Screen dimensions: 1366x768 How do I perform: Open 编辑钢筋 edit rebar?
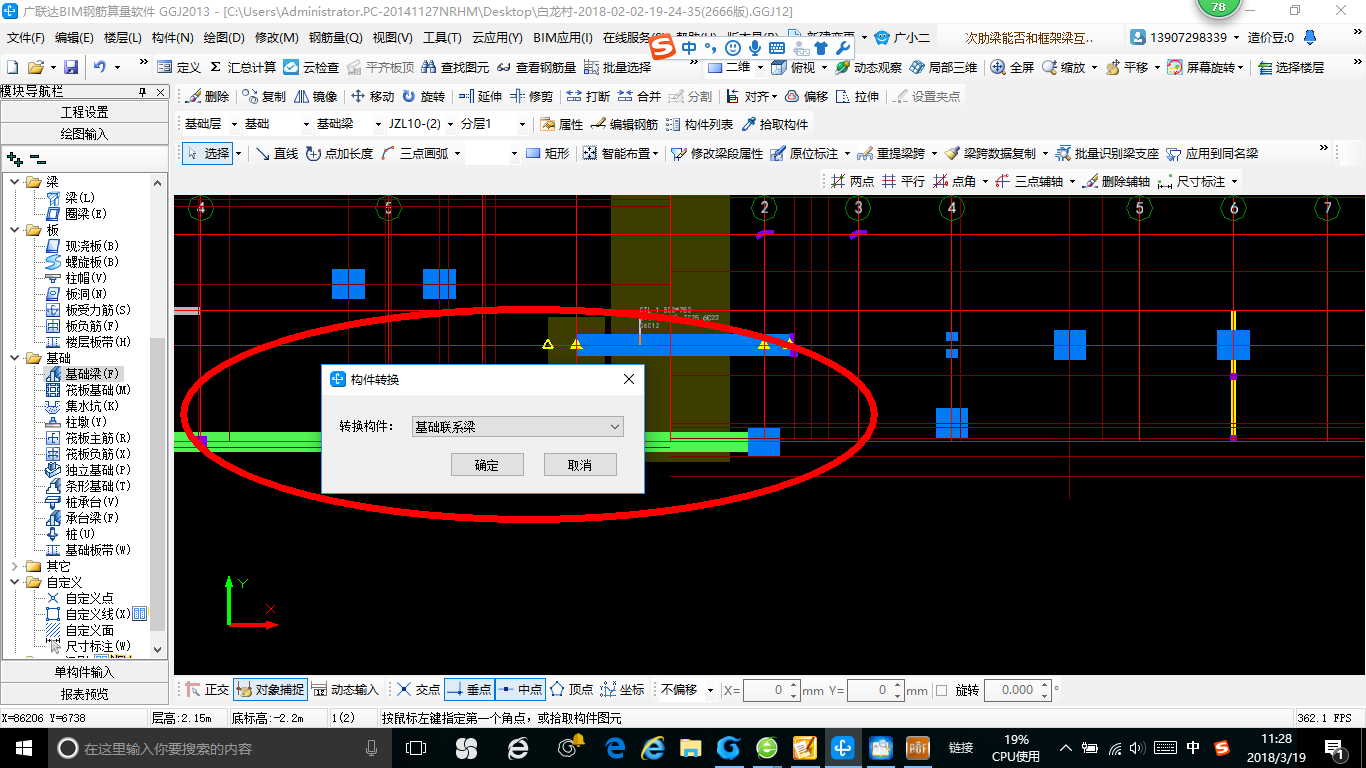click(x=625, y=125)
